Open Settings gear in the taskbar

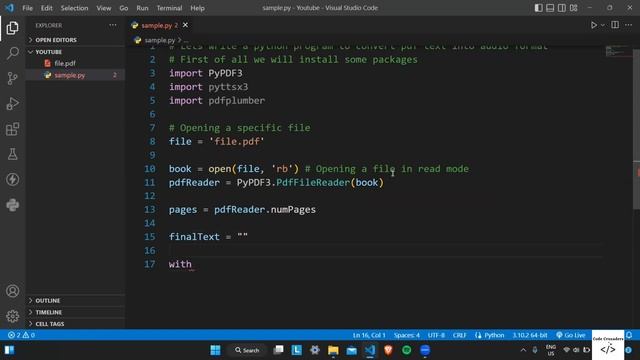(x=315, y=350)
